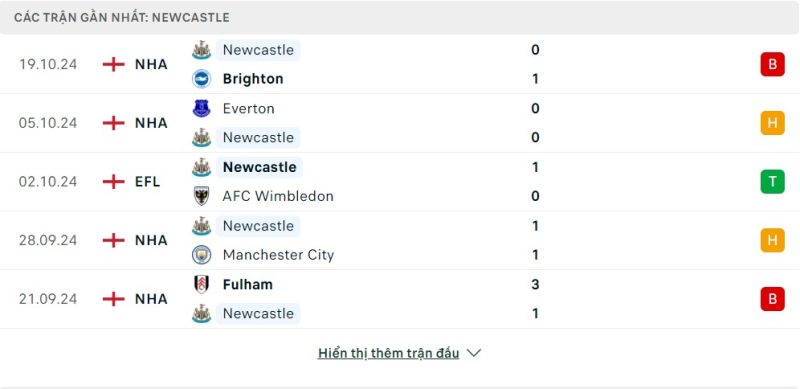The width and height of the screenshot is (800, 389).
Task: Click green T result badge
Action: coord(772,182)
